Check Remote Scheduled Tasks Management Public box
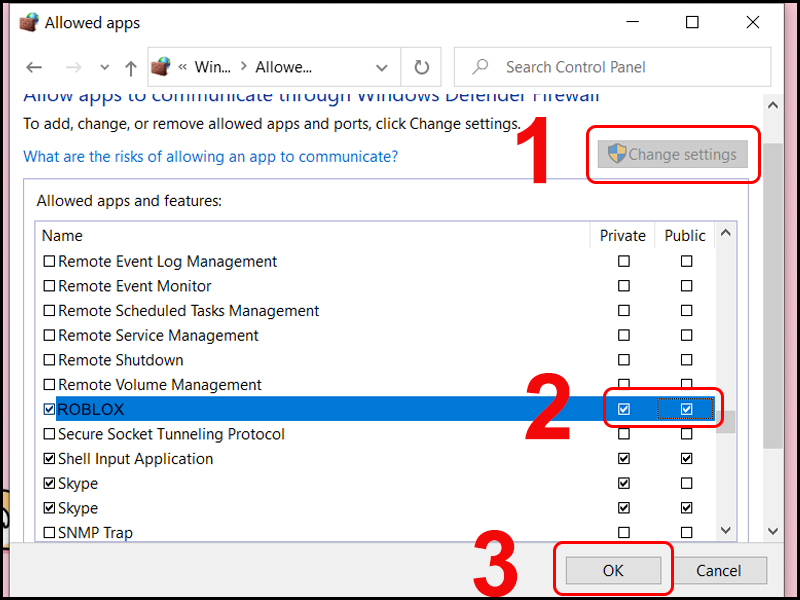800x600 pixels. 686,311
